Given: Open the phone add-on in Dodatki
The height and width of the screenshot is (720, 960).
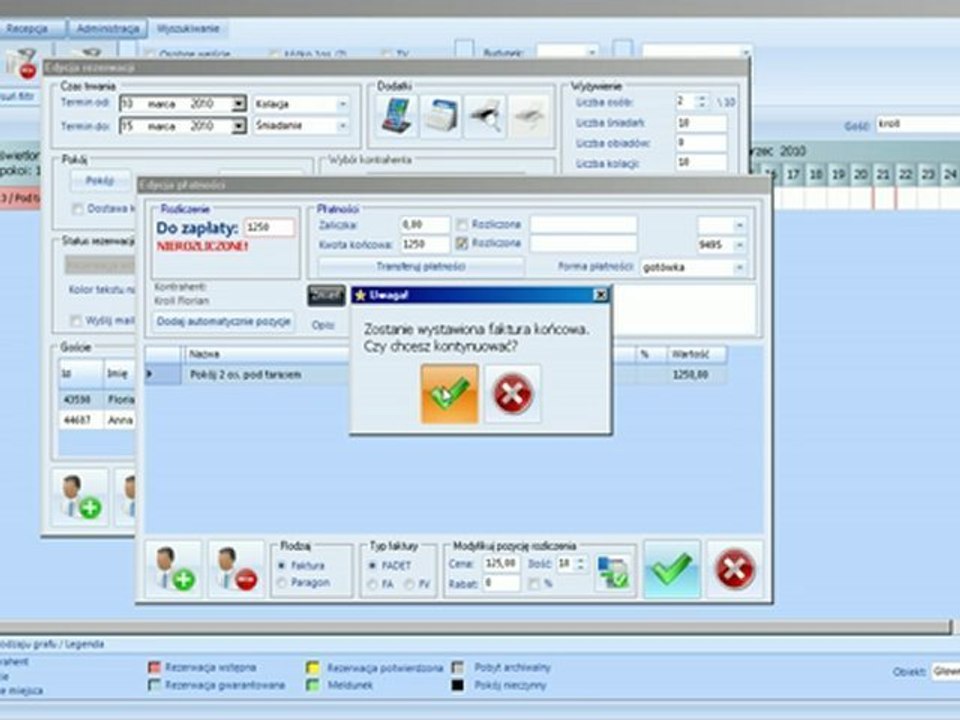Looking at the screenshot, I should click(397, 116).
